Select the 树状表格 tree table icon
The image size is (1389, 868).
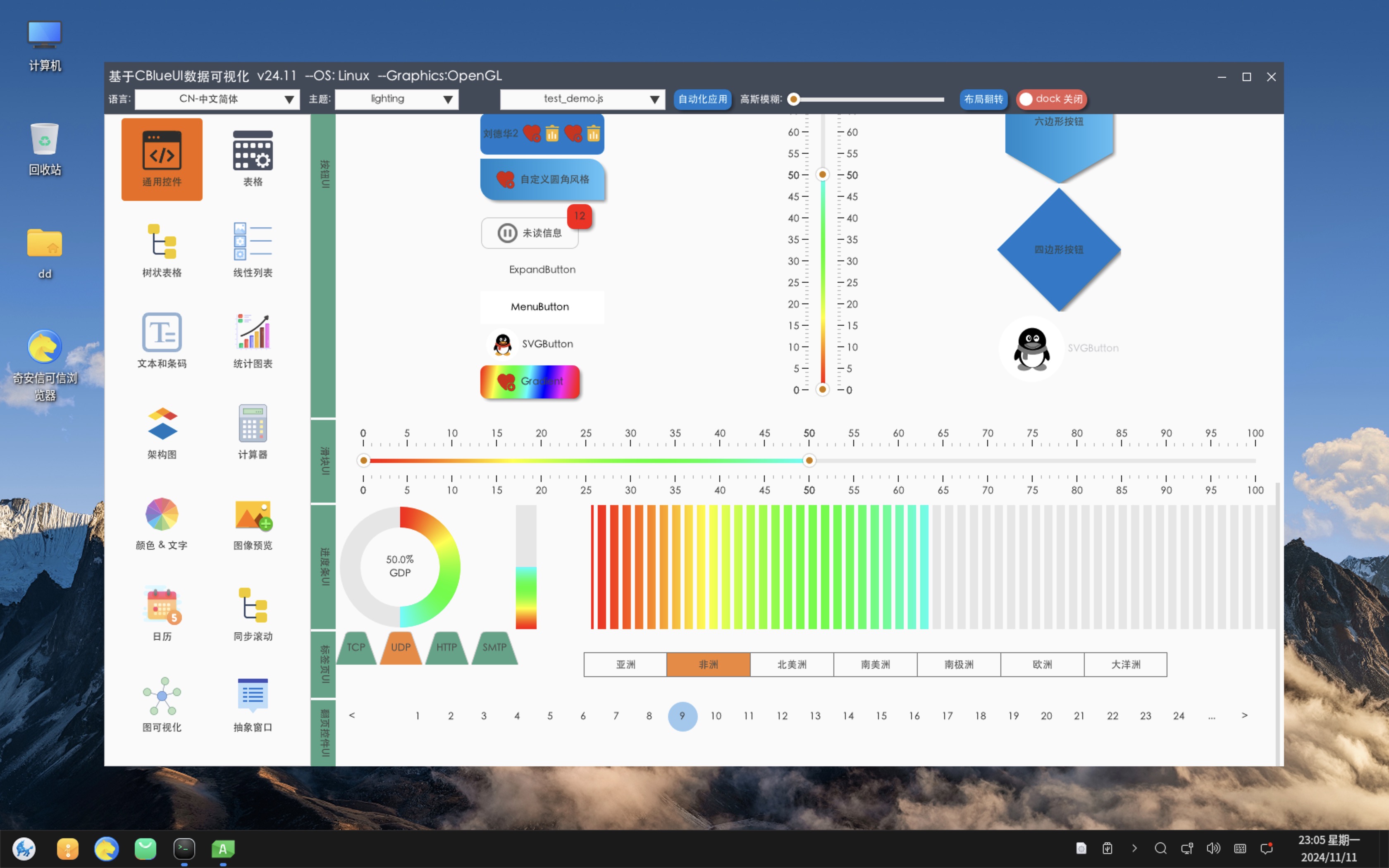(x=162, y=242)
